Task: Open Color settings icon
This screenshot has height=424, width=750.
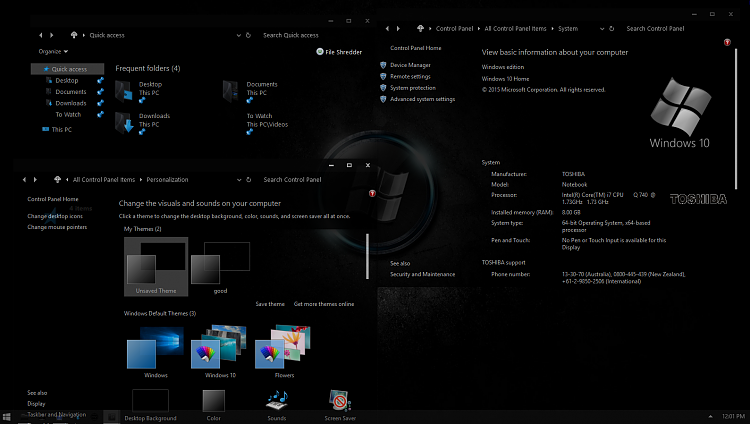Action: click(213, 401)
